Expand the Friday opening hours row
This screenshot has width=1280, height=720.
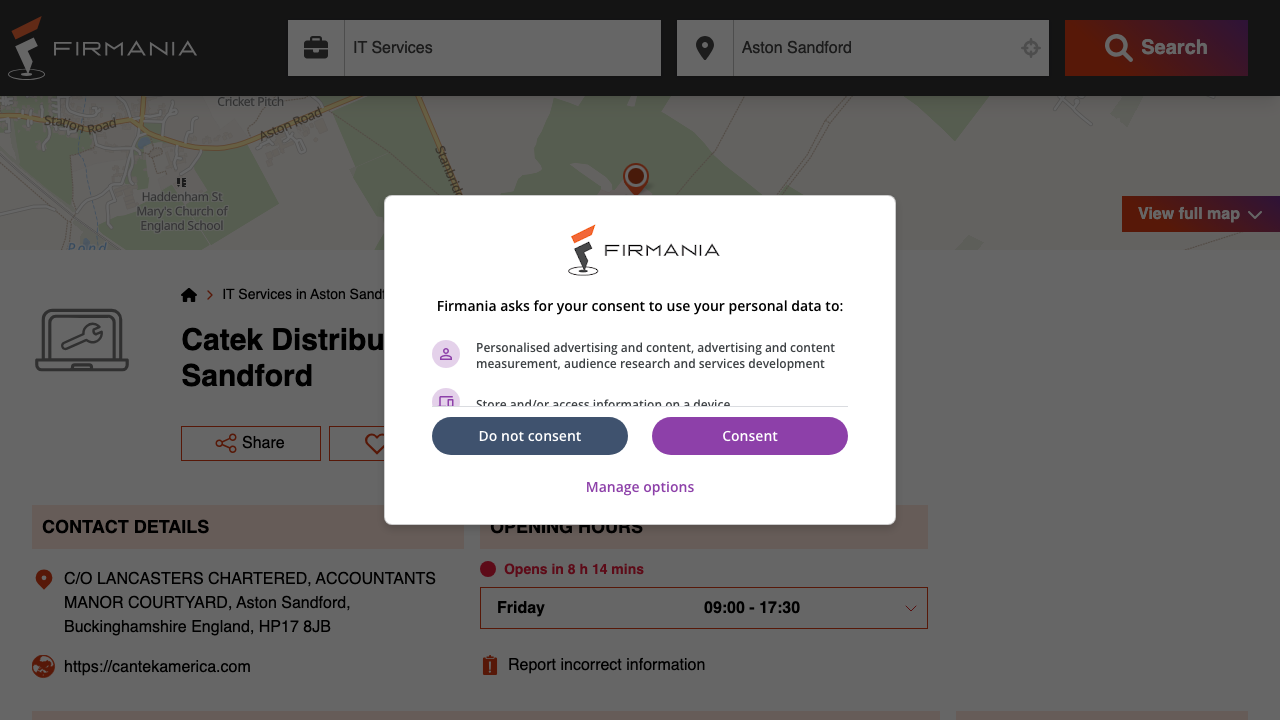(x=910, y=607)
